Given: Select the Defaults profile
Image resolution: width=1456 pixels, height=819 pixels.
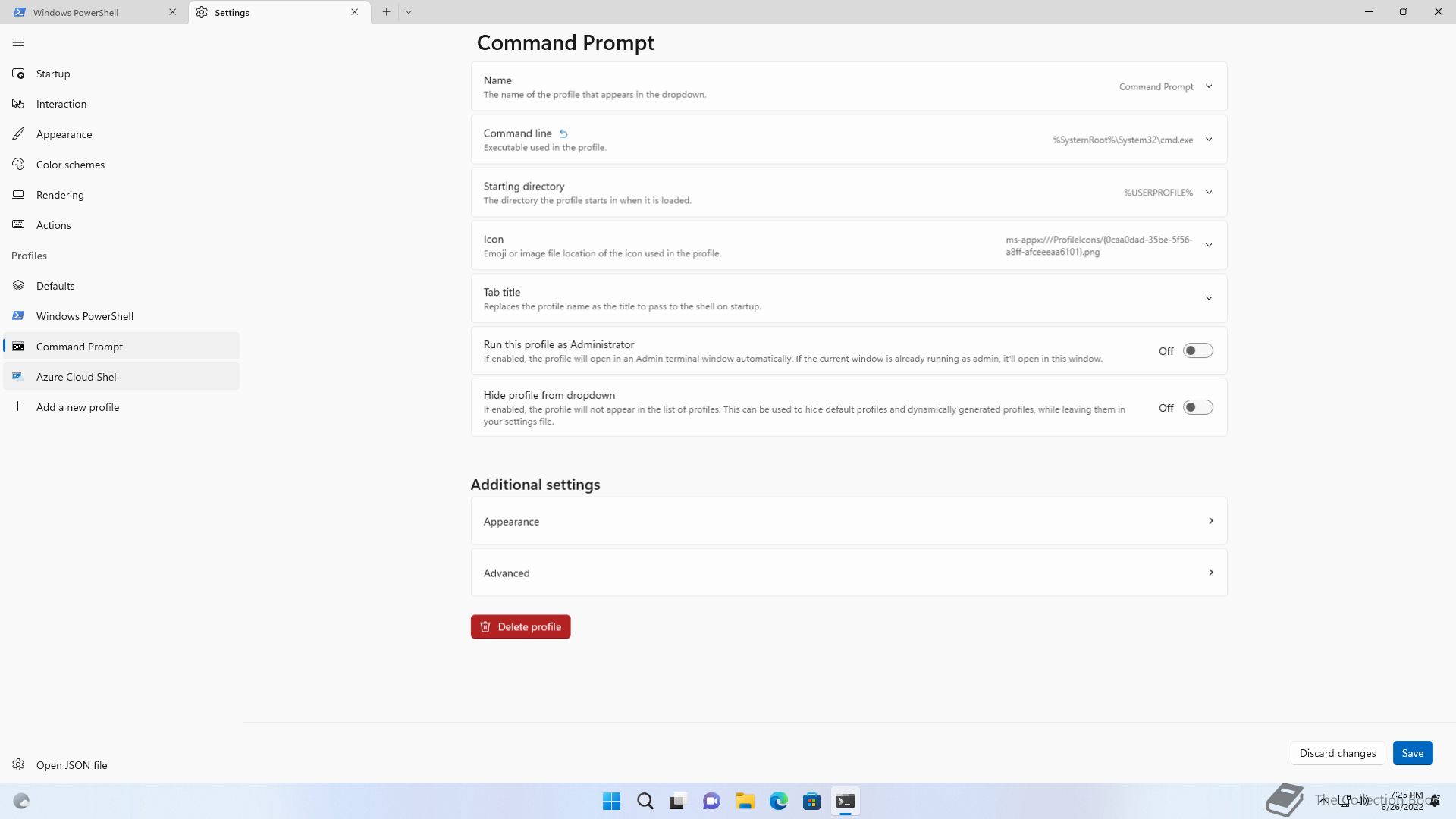Looking at the screenshot, I should (121, 286).
